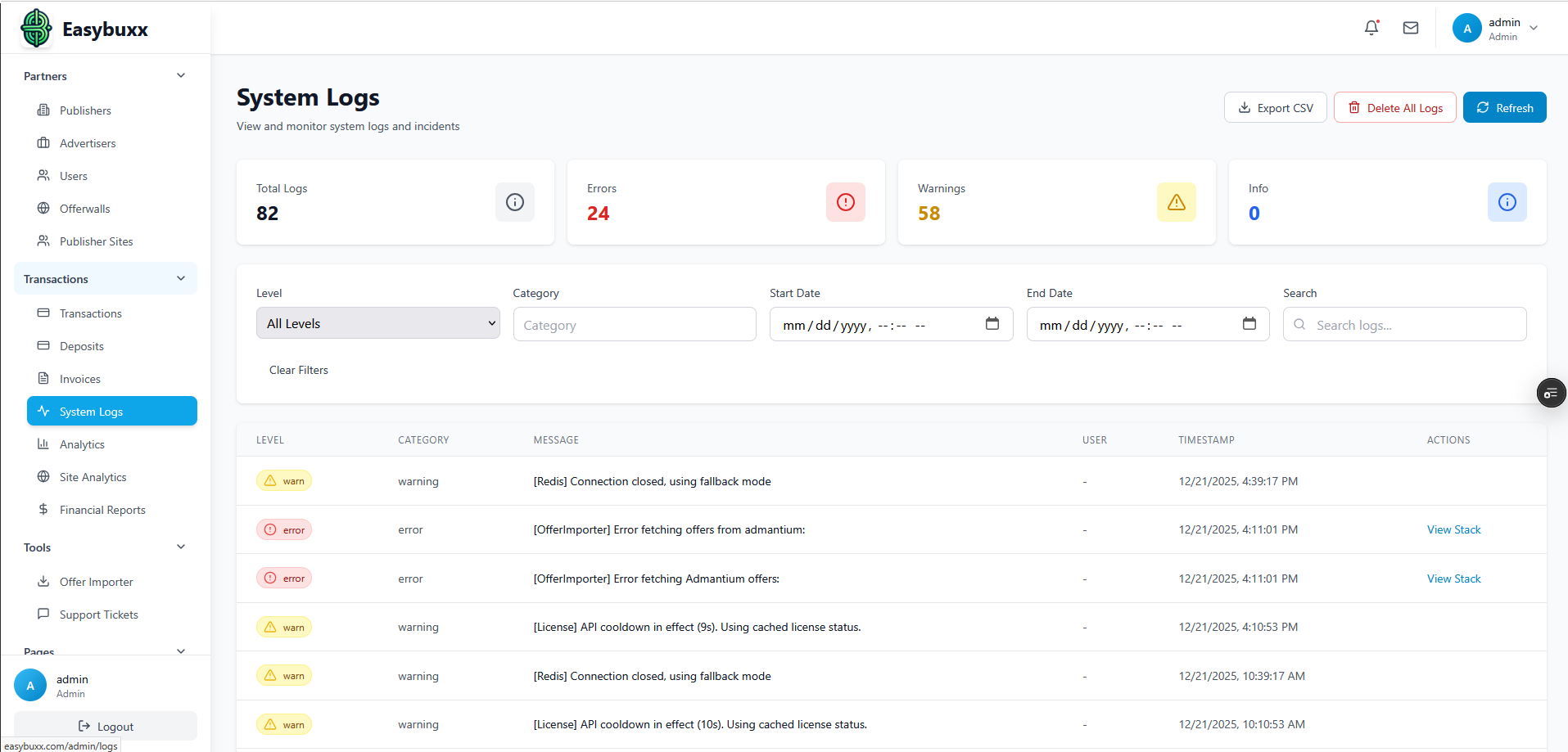This screenshot has width=1568, height=752.
Task: Open the End Date calendar picker icon
Action: (x=1249, y=324)
